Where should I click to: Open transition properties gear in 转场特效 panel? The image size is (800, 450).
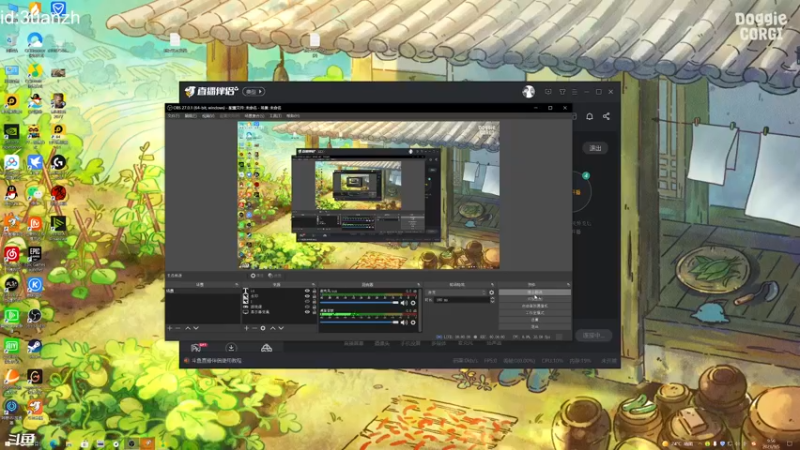(491, 292)
